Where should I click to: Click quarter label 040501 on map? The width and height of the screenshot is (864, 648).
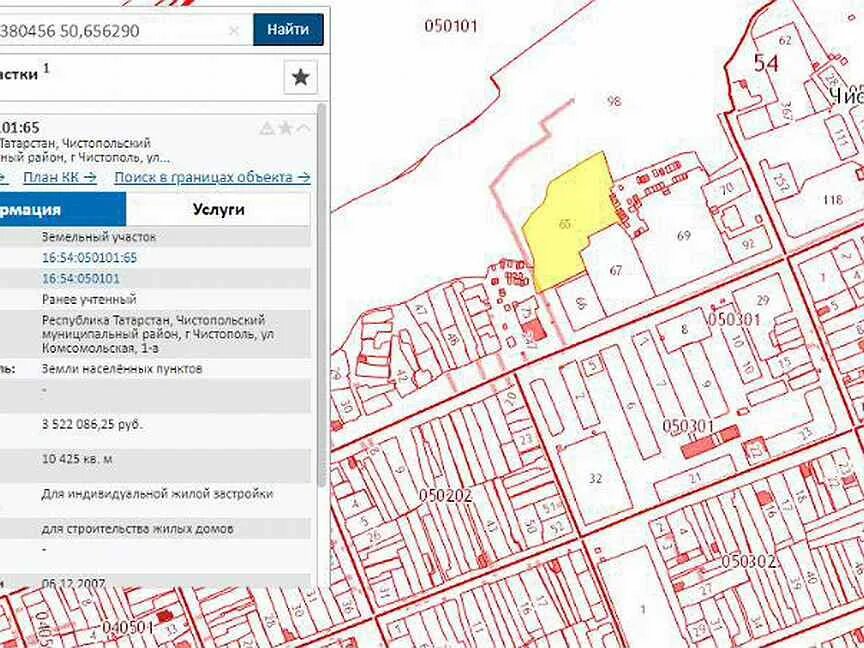tap(128, 628)
